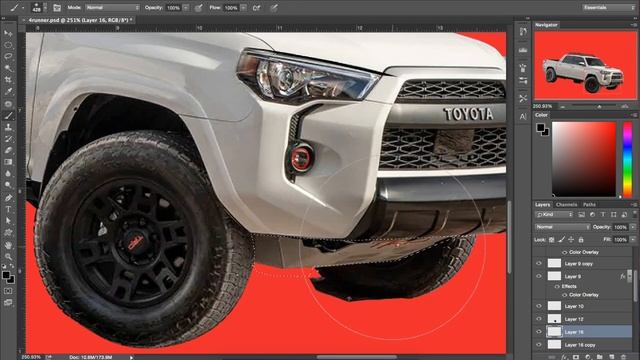
Task: Select the History Brush tool
Action: click(8, 139)
